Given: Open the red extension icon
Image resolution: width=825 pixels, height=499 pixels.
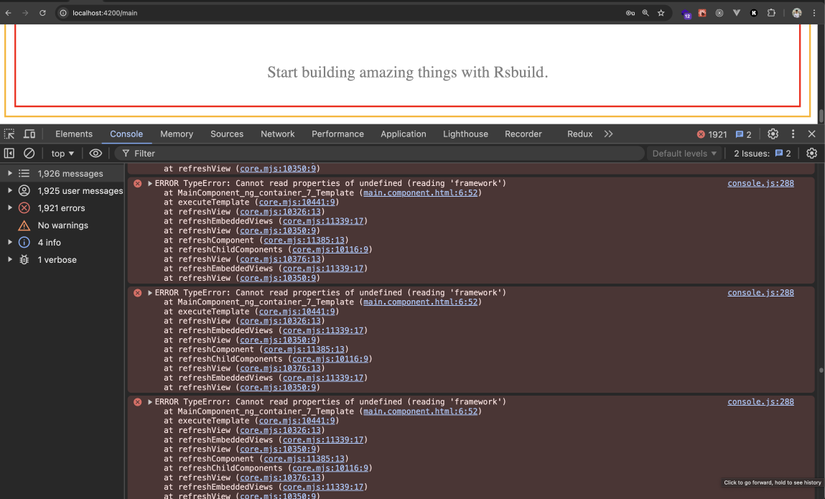Looking at the screenshot, I should click(x=702, y=13).
